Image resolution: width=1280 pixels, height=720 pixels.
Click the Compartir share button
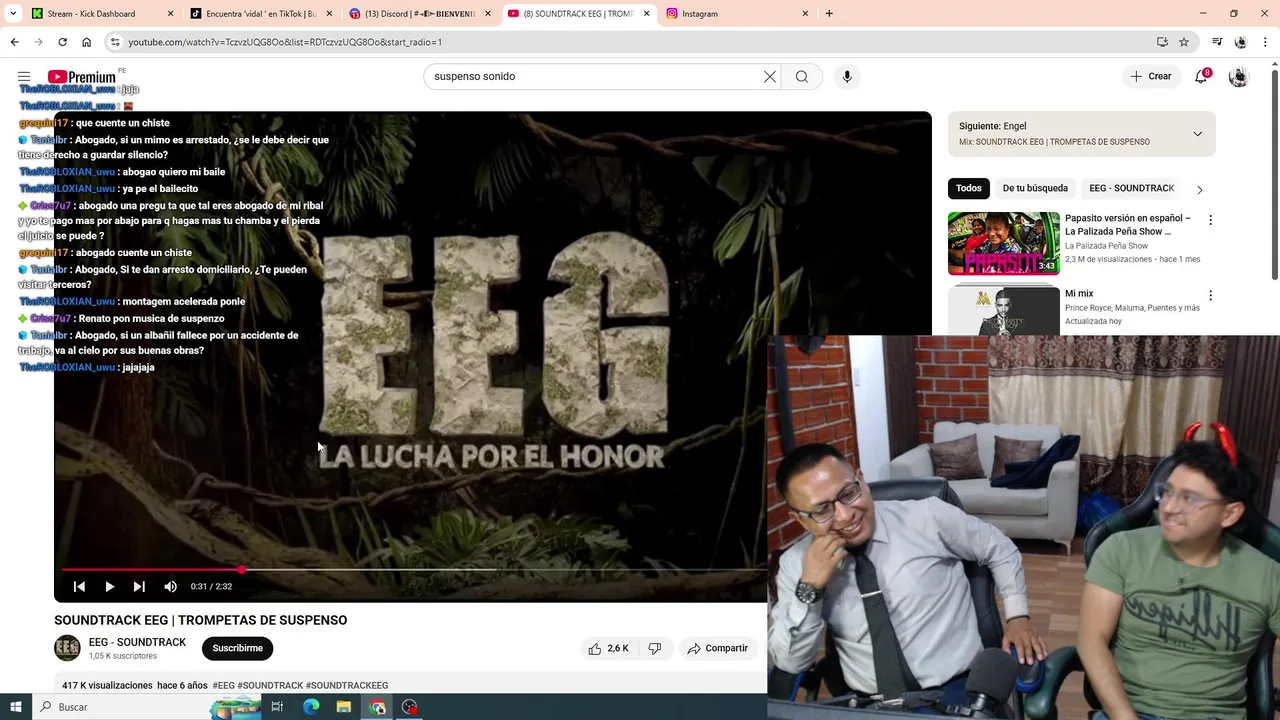click(x=718, y=648)
